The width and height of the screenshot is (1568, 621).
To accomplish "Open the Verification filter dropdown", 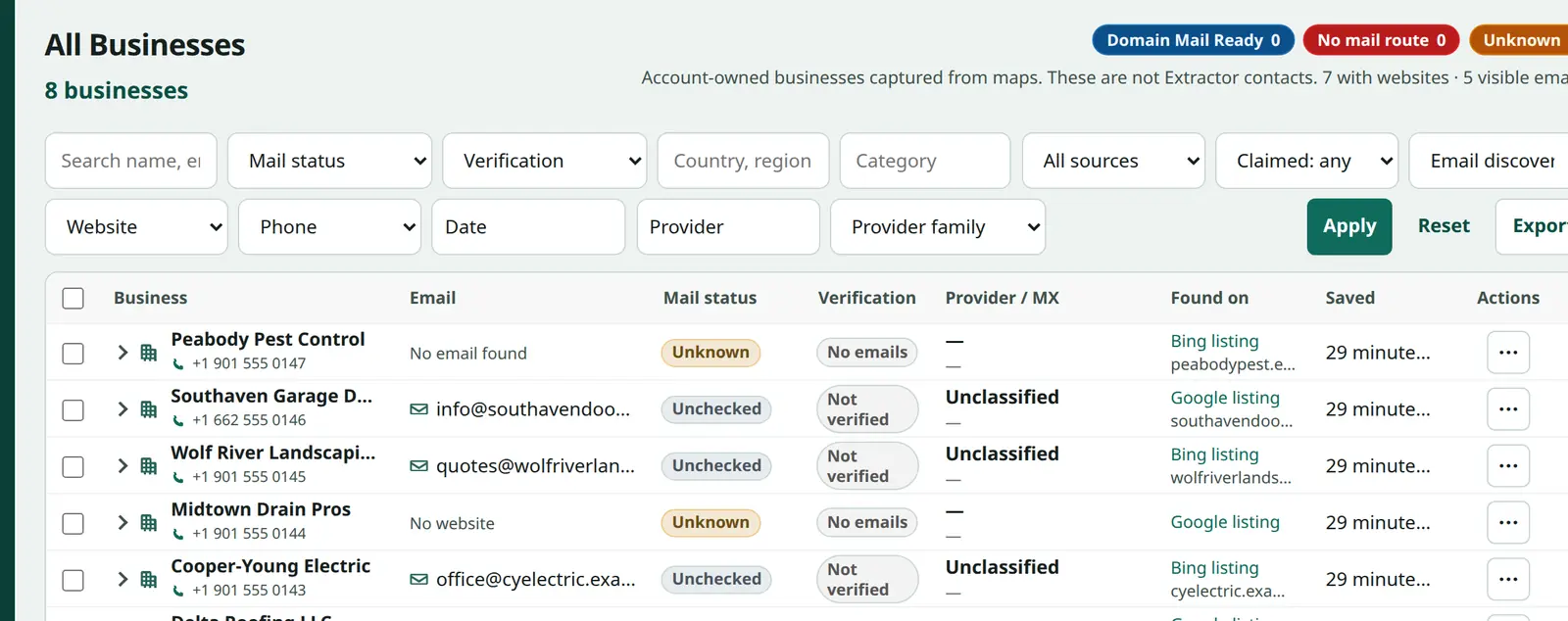I will click(x=545, y=161).
